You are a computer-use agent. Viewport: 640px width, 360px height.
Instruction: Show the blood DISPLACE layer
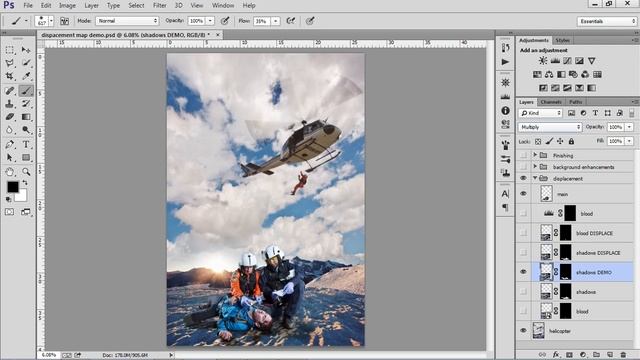[x=523, y=233]
